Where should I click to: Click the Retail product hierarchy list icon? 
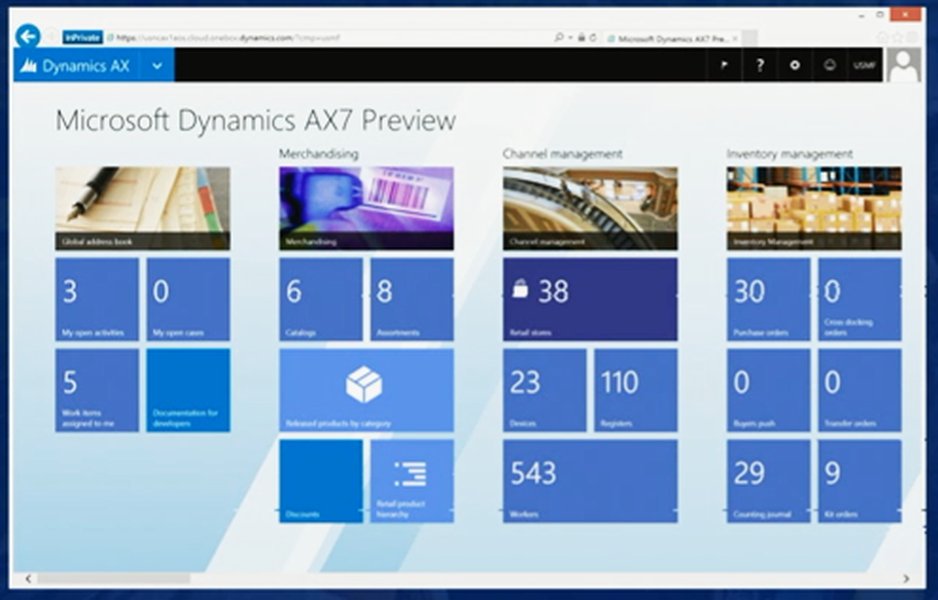410,474
